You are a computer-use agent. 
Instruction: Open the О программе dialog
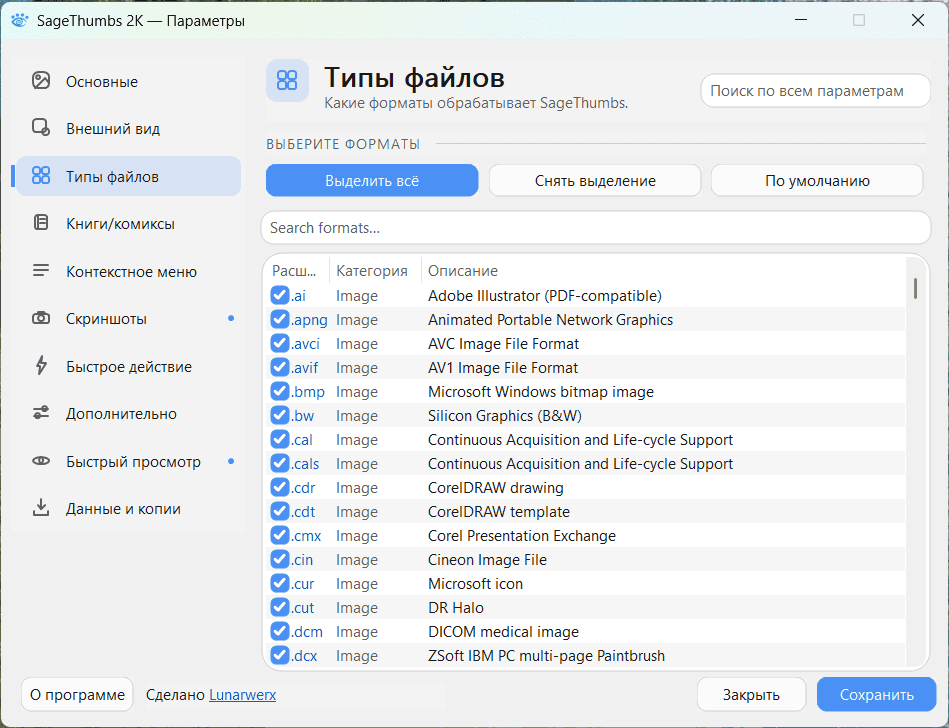[x=77, y=695]
